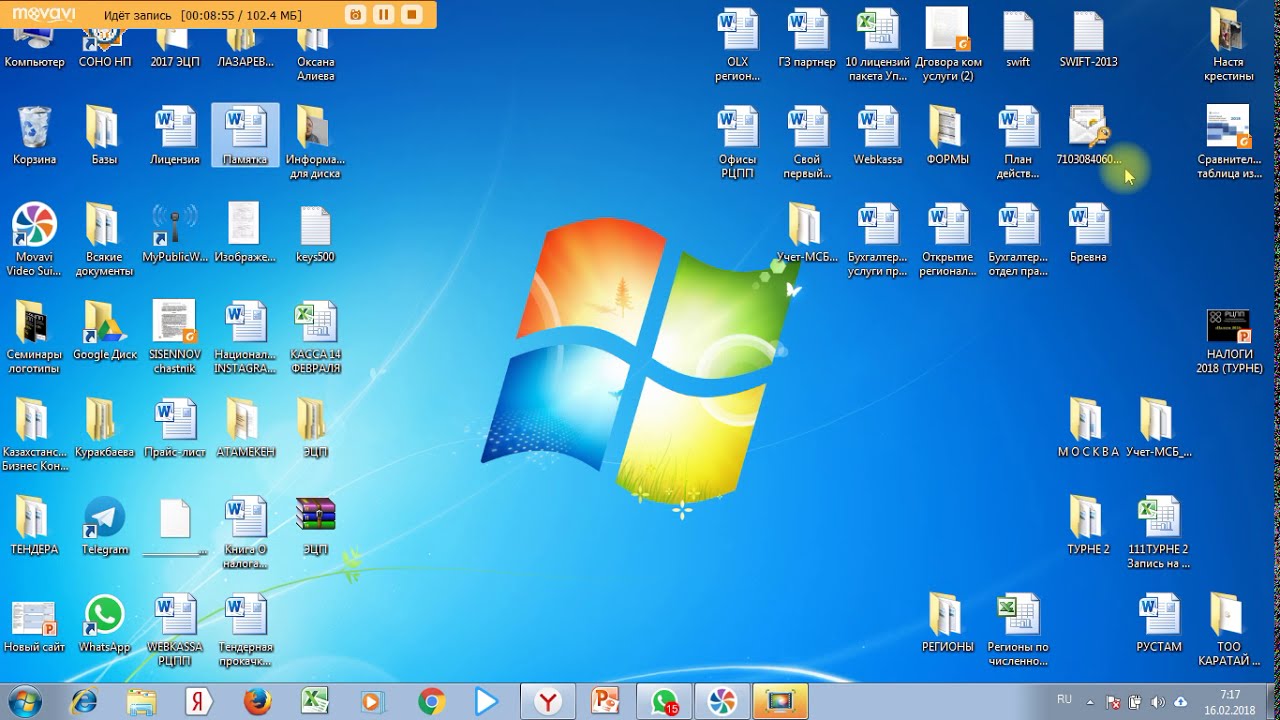Open the План действ... Word document
Image resolution: width=1280 pixels, height=720 pixels.
(1018, 142)
